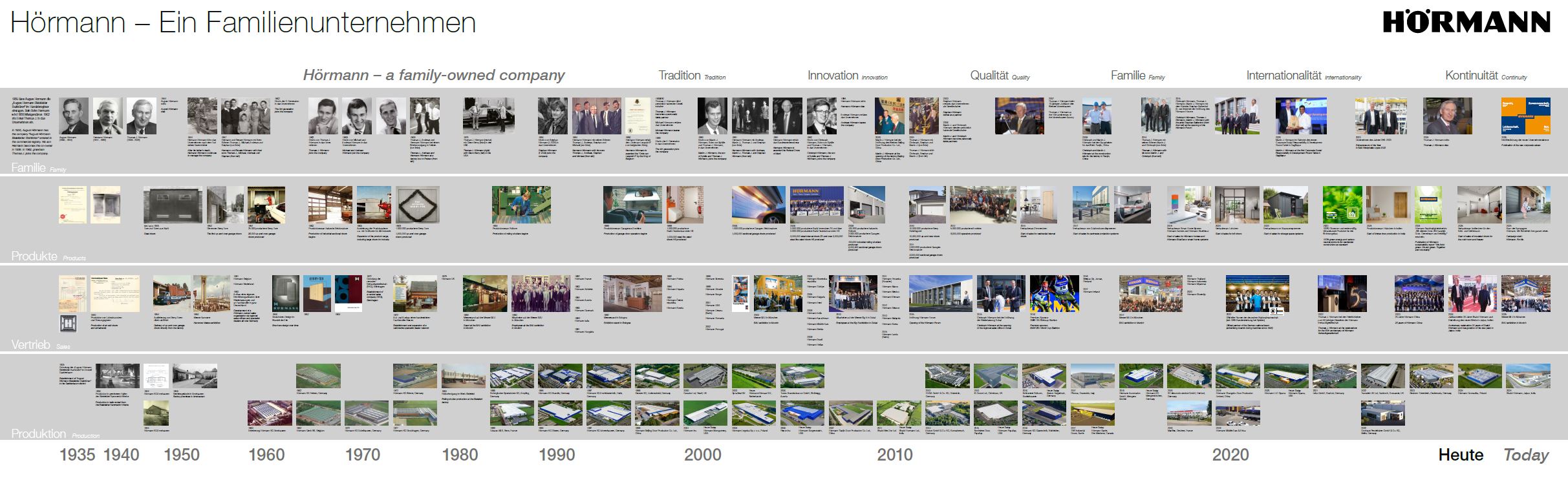Open the smart home device with orange-teal stripes photo
The width and height of the screenshot is (1568, 478).
pyautogui.click(x=1189, y=205)
